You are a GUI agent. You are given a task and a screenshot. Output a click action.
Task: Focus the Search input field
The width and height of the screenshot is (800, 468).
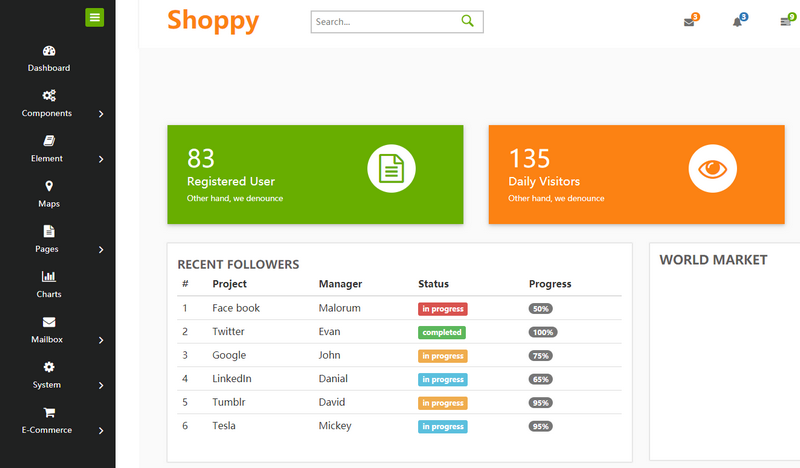click(x=385, y=21)
